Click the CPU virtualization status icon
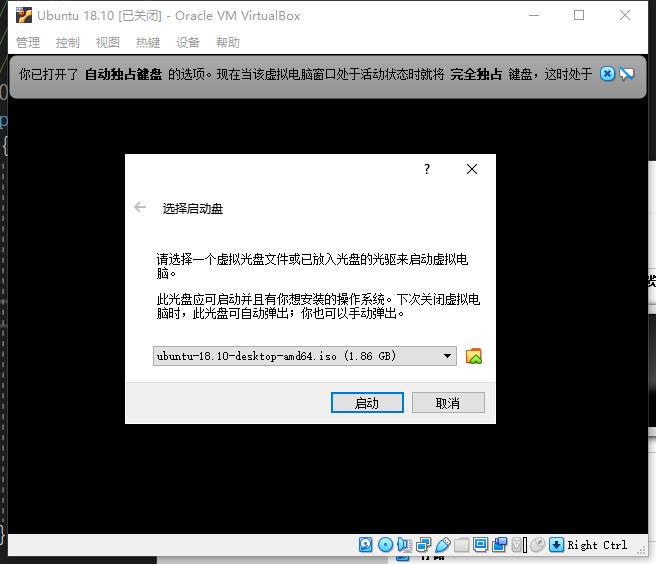Viewport: 656px width, 564px height. (x=519, y=545)
